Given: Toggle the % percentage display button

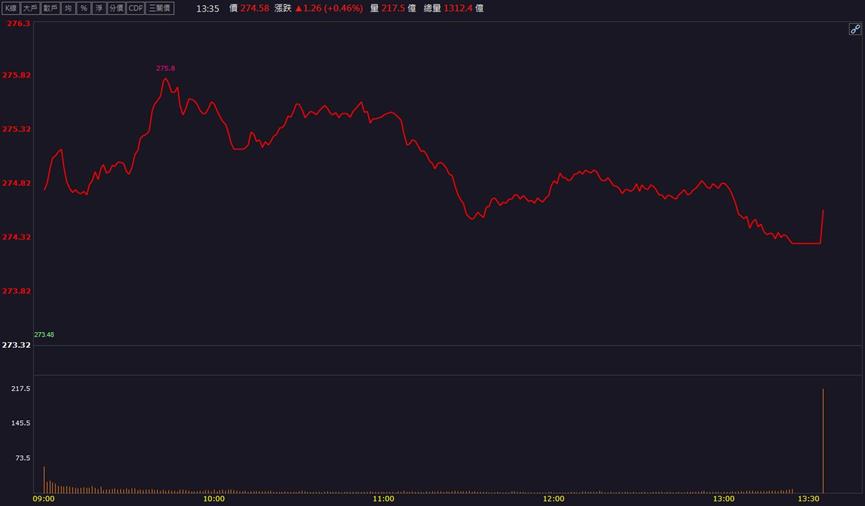Looking at the screenshot, I should tap(84, 8).
